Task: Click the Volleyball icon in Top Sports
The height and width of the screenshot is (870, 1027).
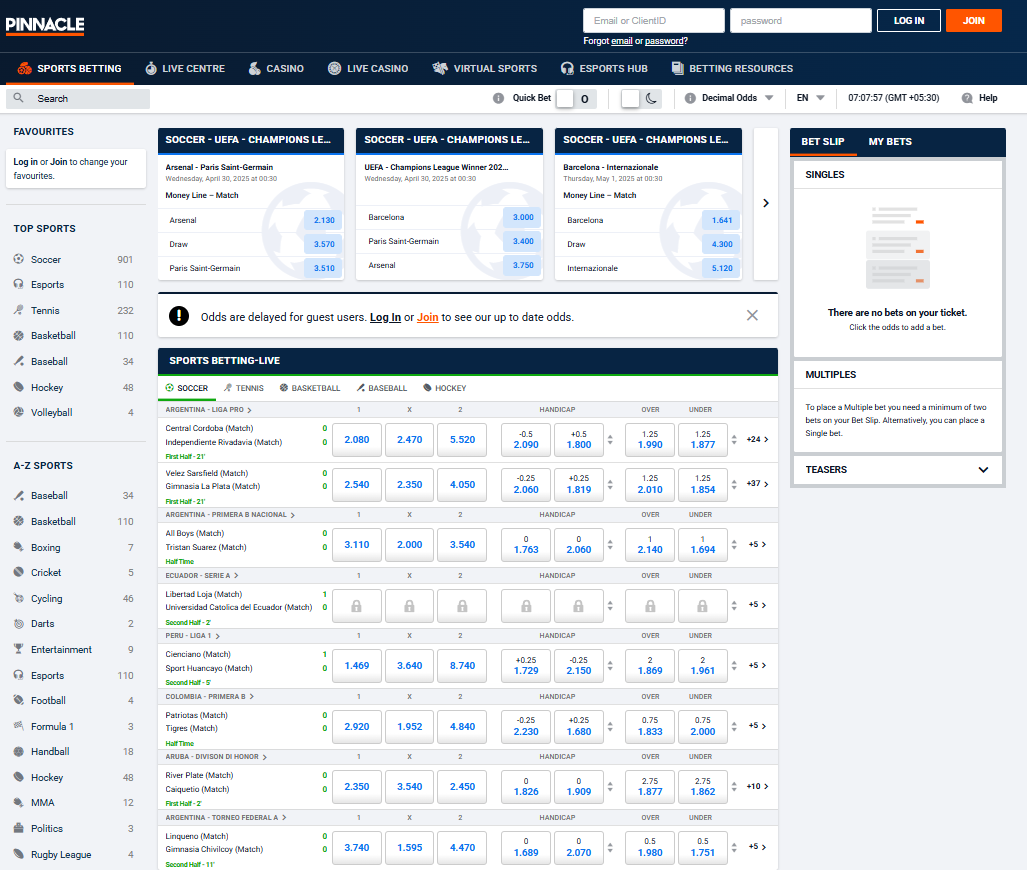Action: 19,412
